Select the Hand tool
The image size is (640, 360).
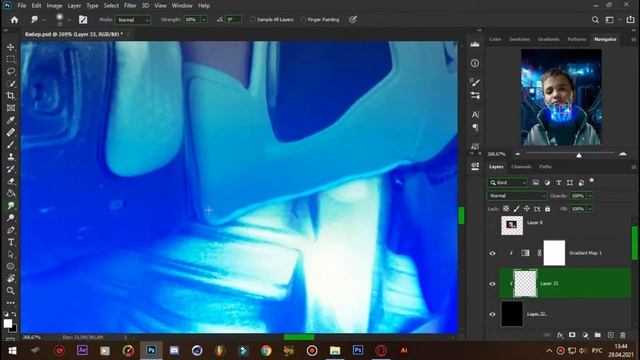click(11, 279)
